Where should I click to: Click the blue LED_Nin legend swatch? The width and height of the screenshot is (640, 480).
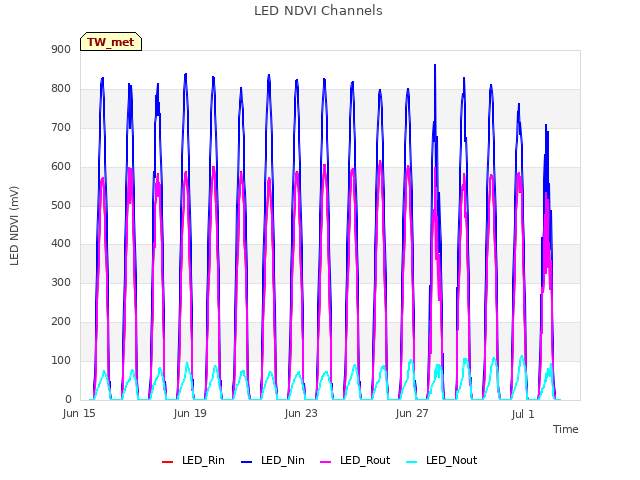(247, 462)
